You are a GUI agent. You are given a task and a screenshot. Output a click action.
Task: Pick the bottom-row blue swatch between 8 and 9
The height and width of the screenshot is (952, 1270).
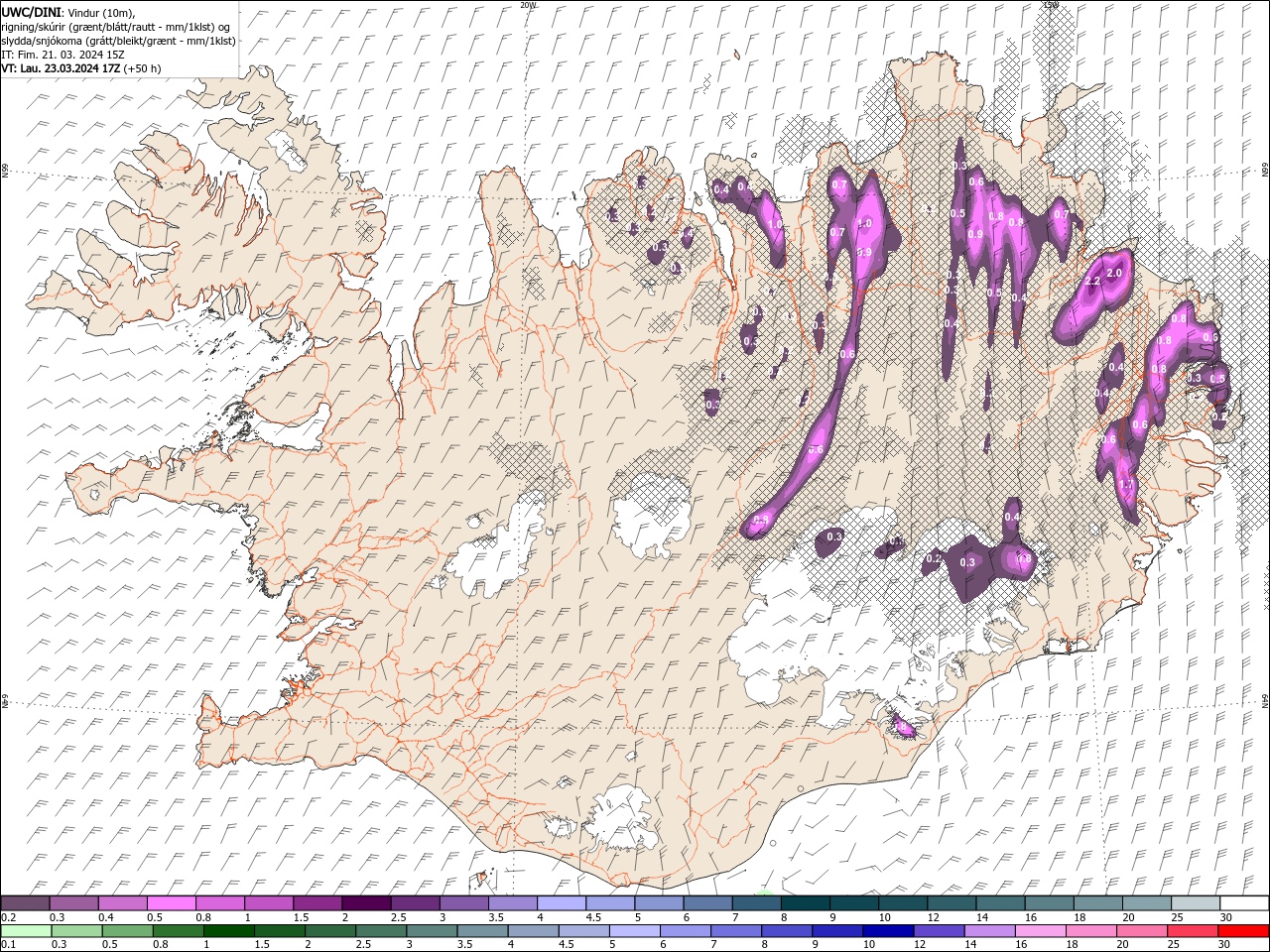click(787, 931)
